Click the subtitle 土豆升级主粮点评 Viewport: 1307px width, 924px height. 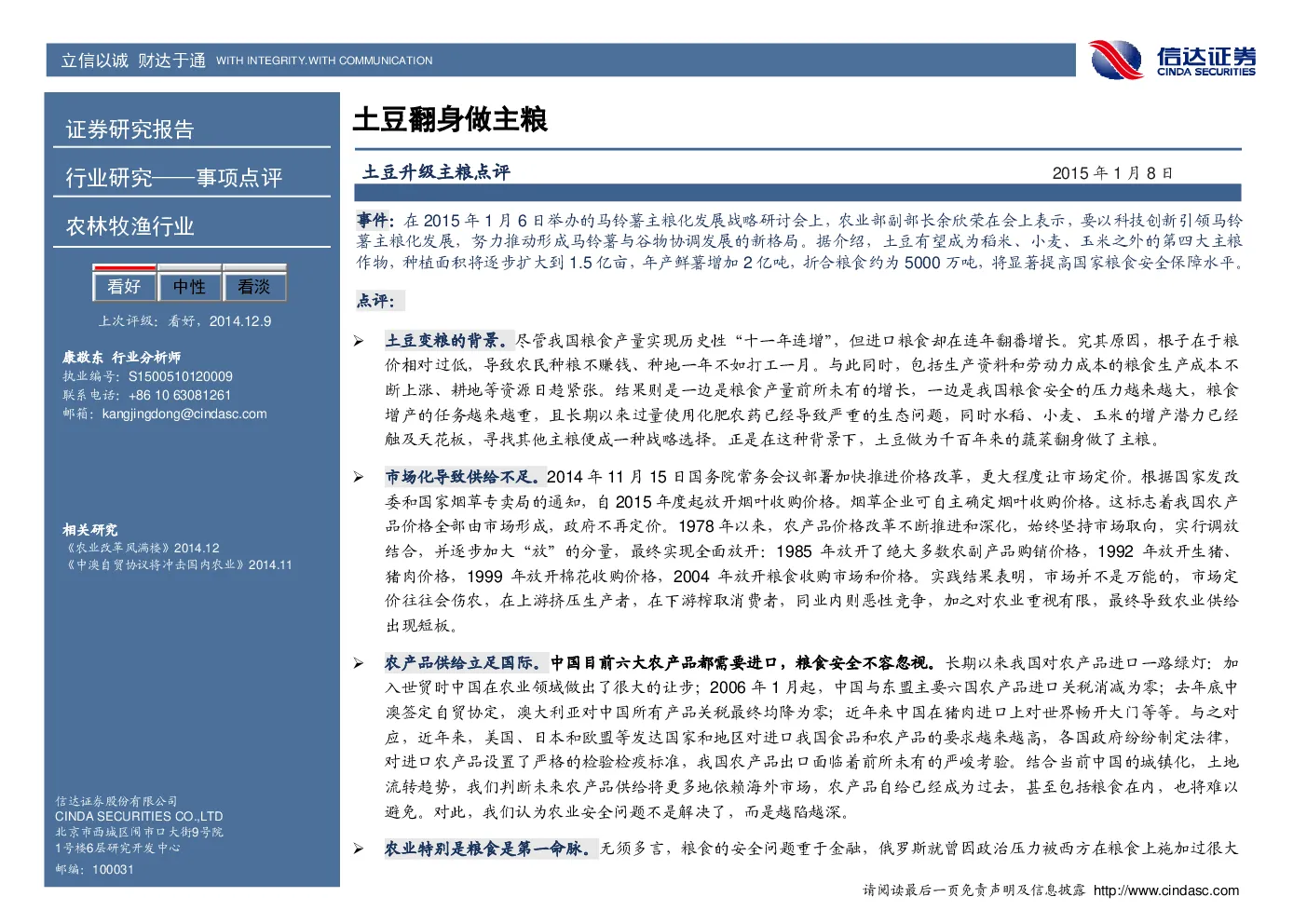pos(436,172)
